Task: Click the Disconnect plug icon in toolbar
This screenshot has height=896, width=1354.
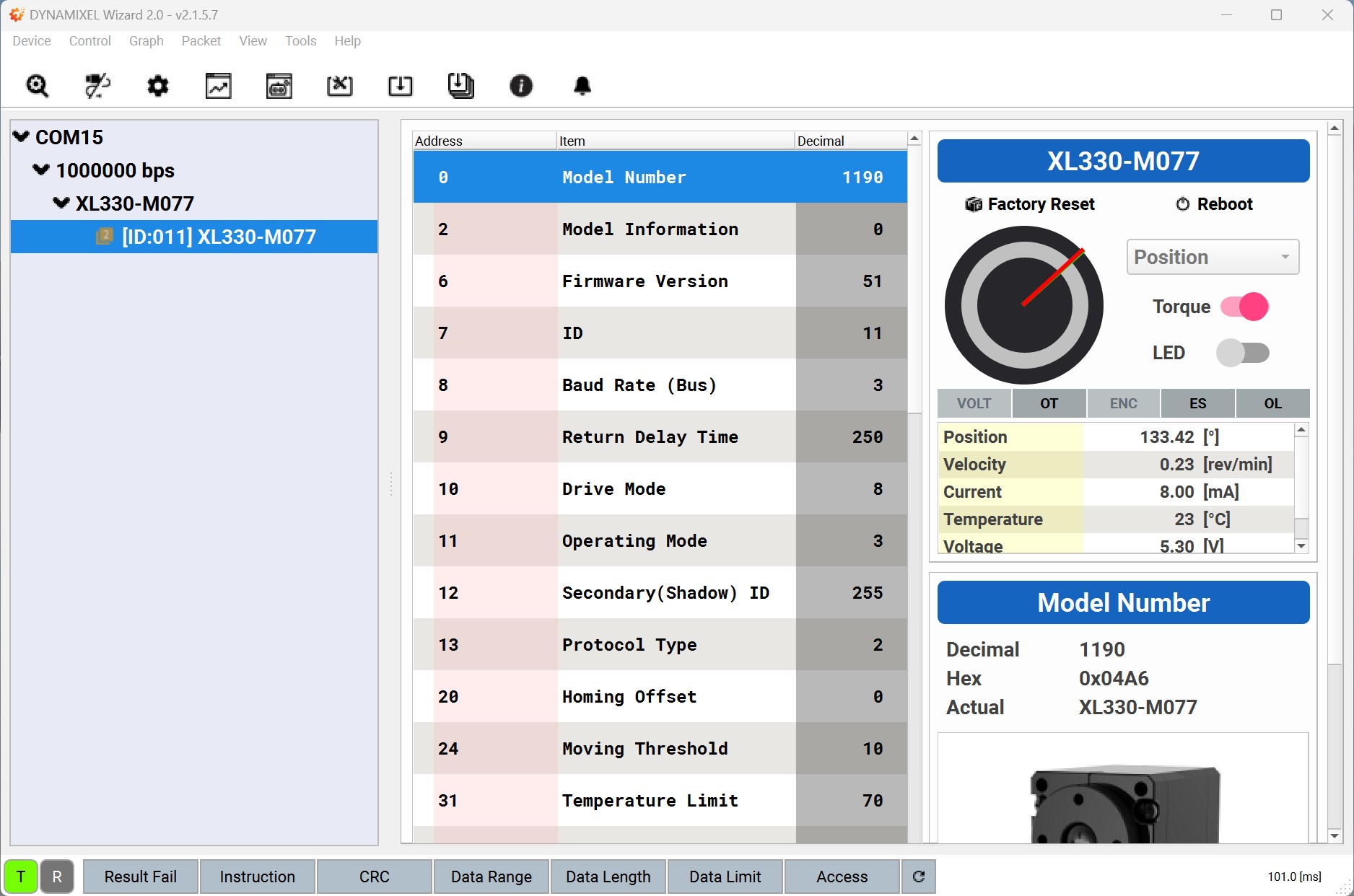Action: [97, 86]
